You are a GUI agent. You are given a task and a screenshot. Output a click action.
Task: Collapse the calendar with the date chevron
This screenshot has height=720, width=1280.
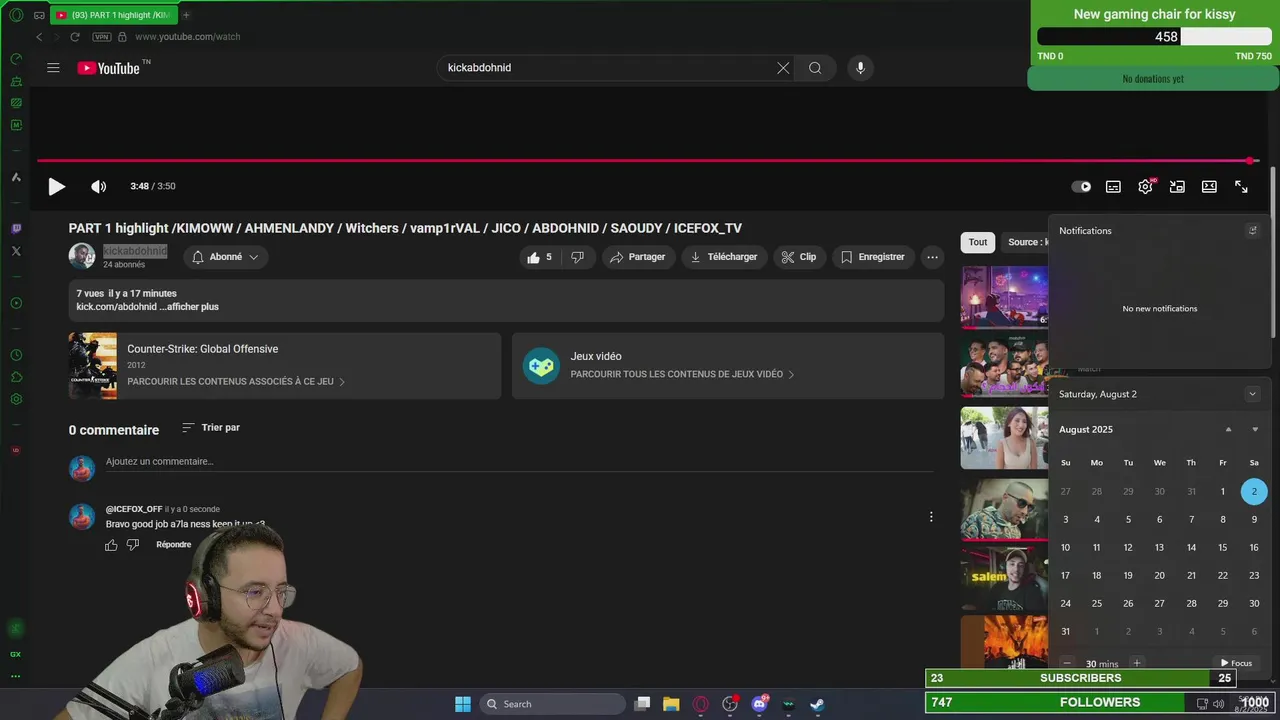(1252, 394)
